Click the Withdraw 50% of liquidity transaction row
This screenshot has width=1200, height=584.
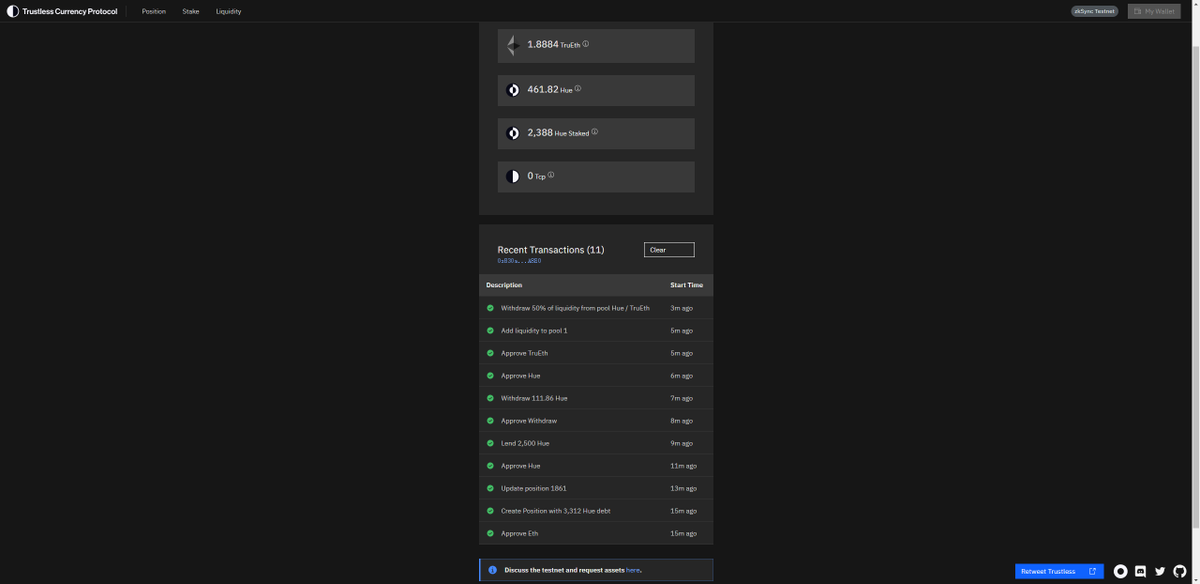point(596,308)
